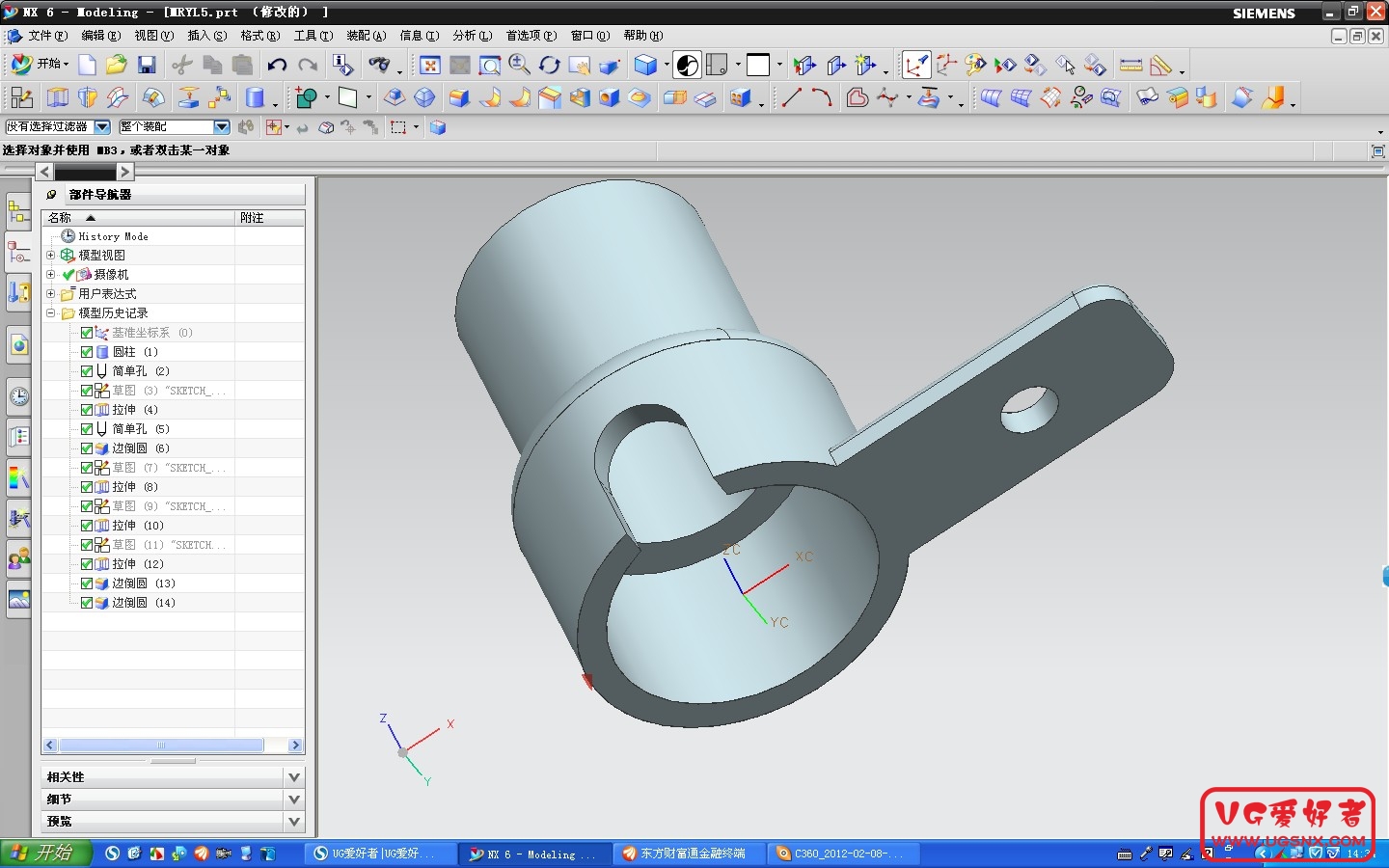Click the Windows 开始 Start button

click(45, 854)
